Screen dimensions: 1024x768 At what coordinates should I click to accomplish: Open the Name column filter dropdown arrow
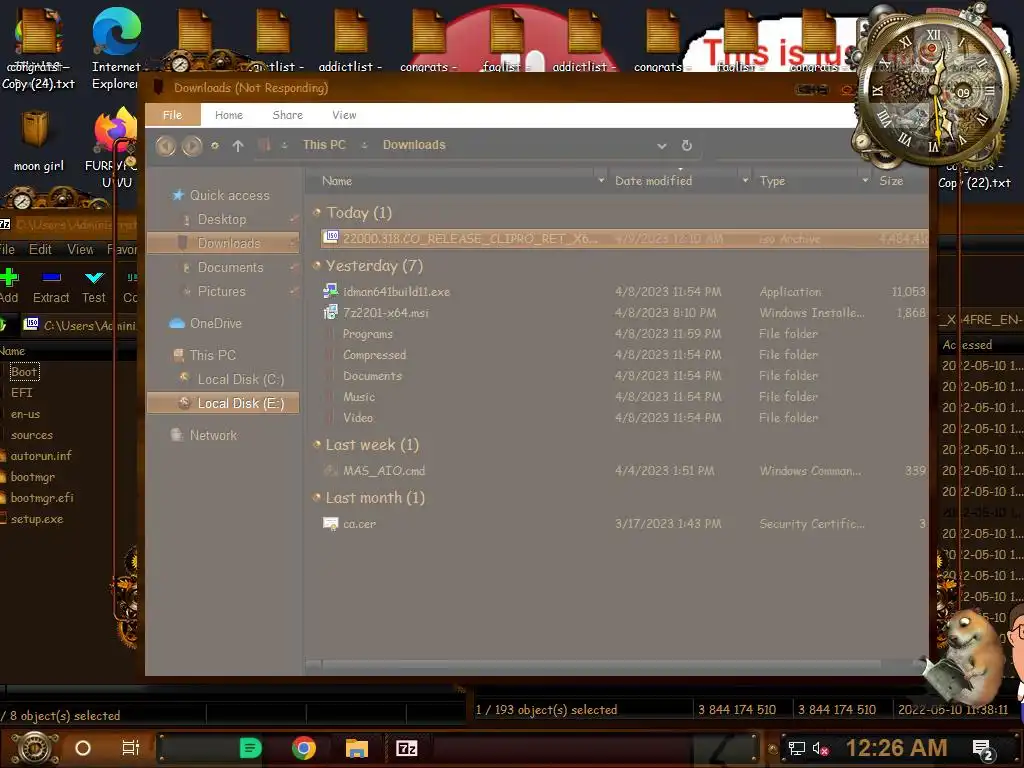coord(601,180)
